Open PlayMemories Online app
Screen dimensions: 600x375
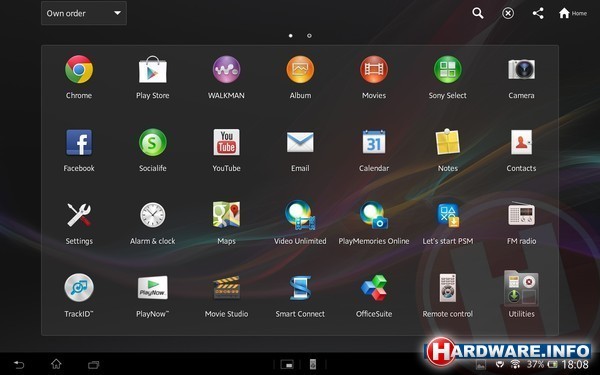coord(374,215)
